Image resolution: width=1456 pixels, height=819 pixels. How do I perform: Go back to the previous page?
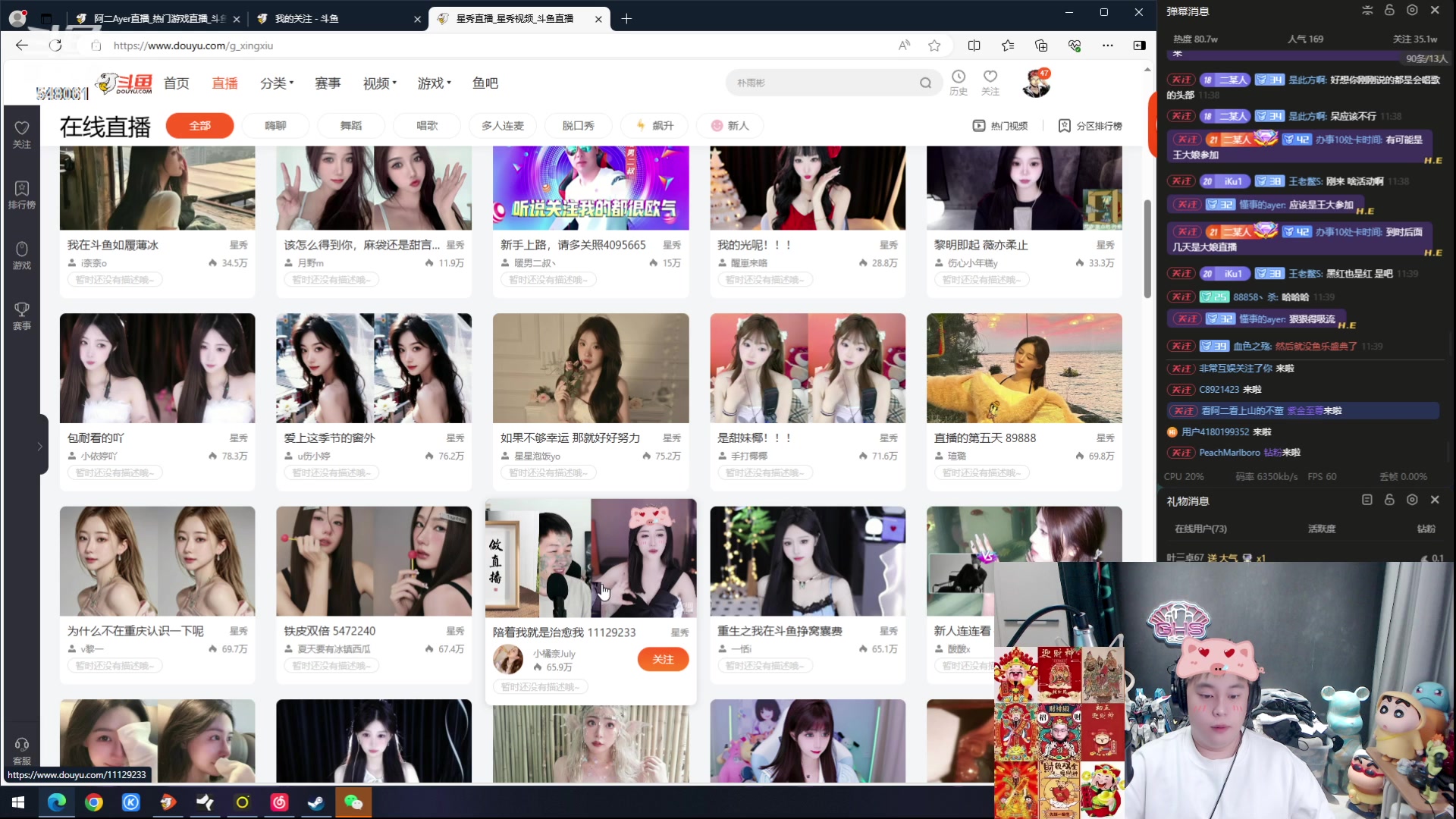pyautogui.click(x=21, y=45)
